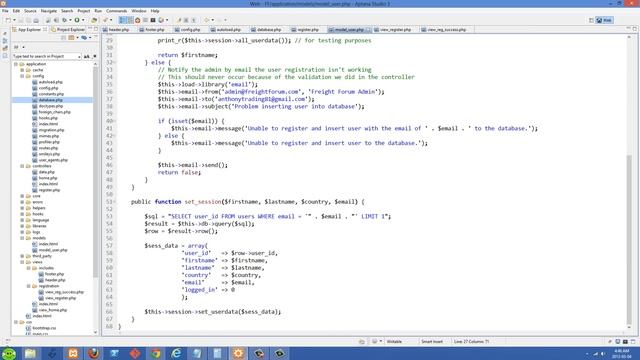Open Firefox from the Windows taskbar

coord(93,353)
